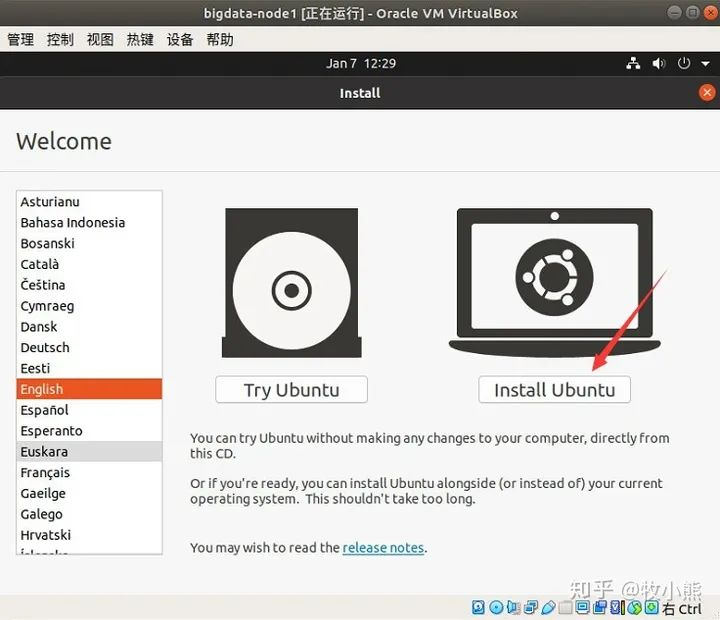Viewport: 720px width, 620px height.
Task: Select Bosanski language
Action: [x=89, y=243]
